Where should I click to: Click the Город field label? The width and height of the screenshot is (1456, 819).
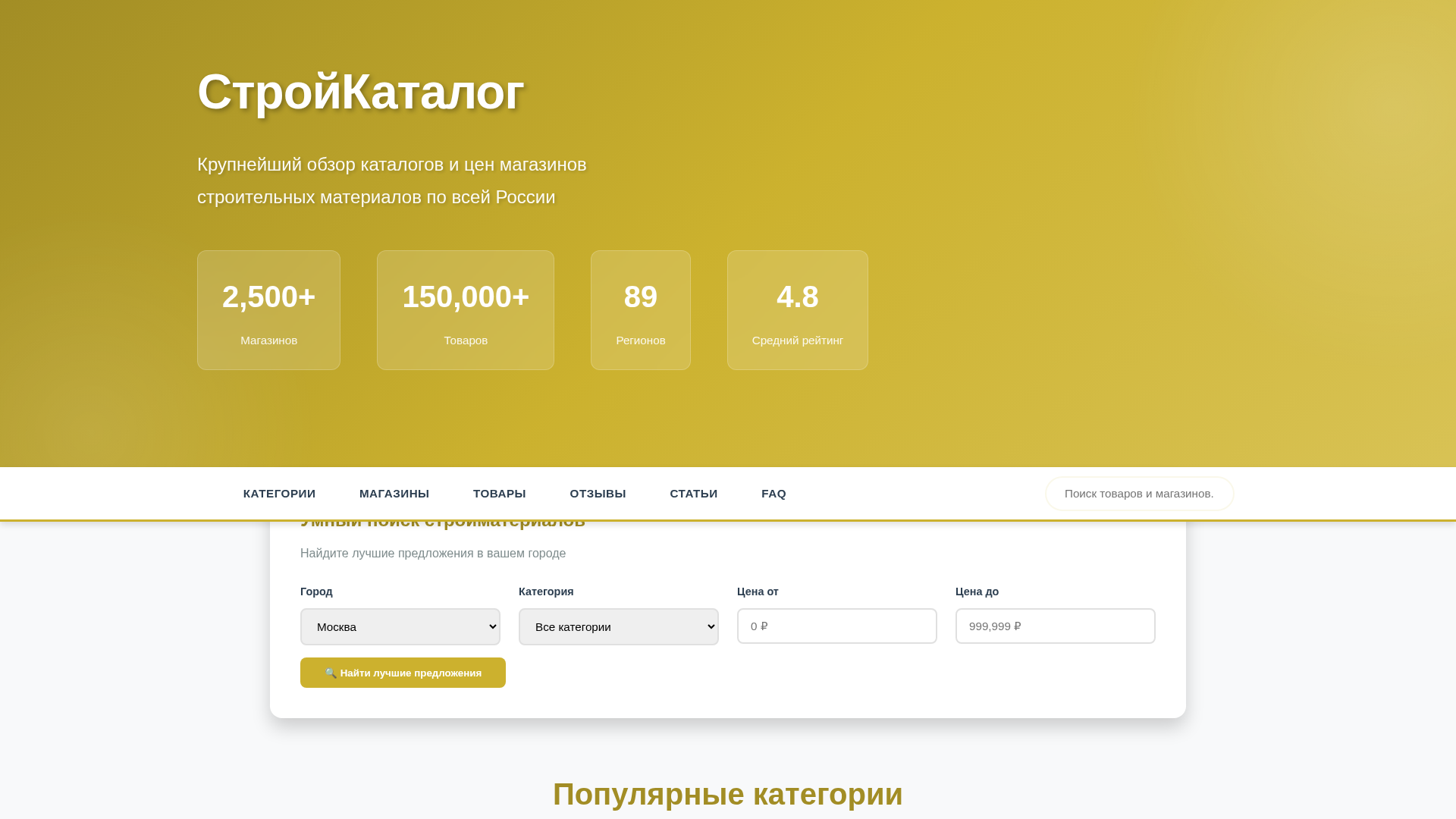point(316,591)
